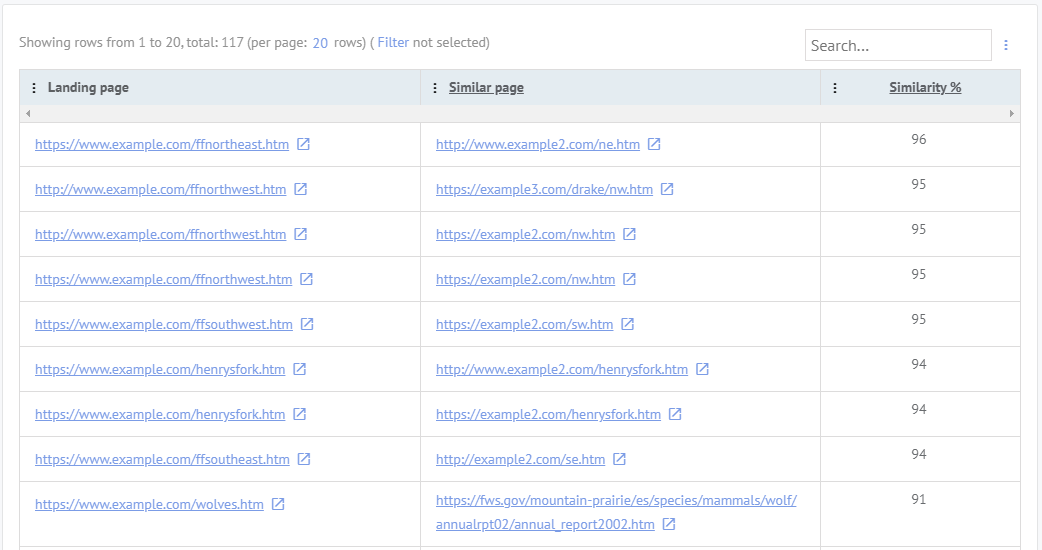Open the Filter link
1042x550 pixels.
[393, 43]
